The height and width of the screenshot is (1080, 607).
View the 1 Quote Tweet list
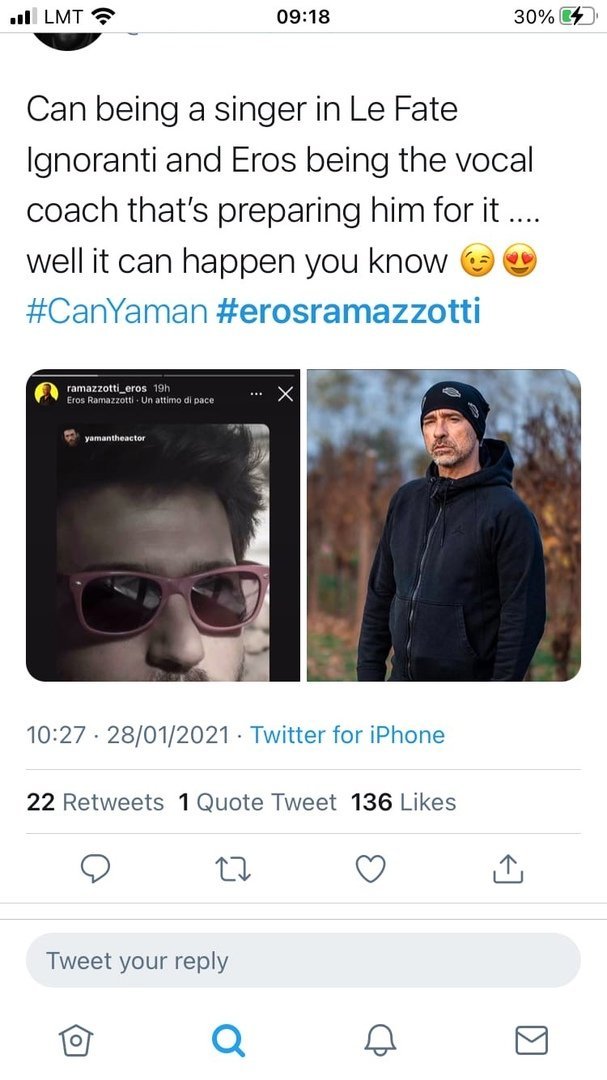[x=257, y=802]
